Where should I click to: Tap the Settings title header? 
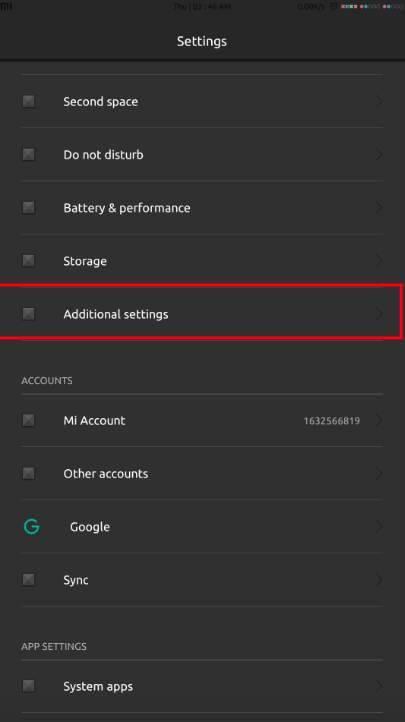tap(202, 41)
